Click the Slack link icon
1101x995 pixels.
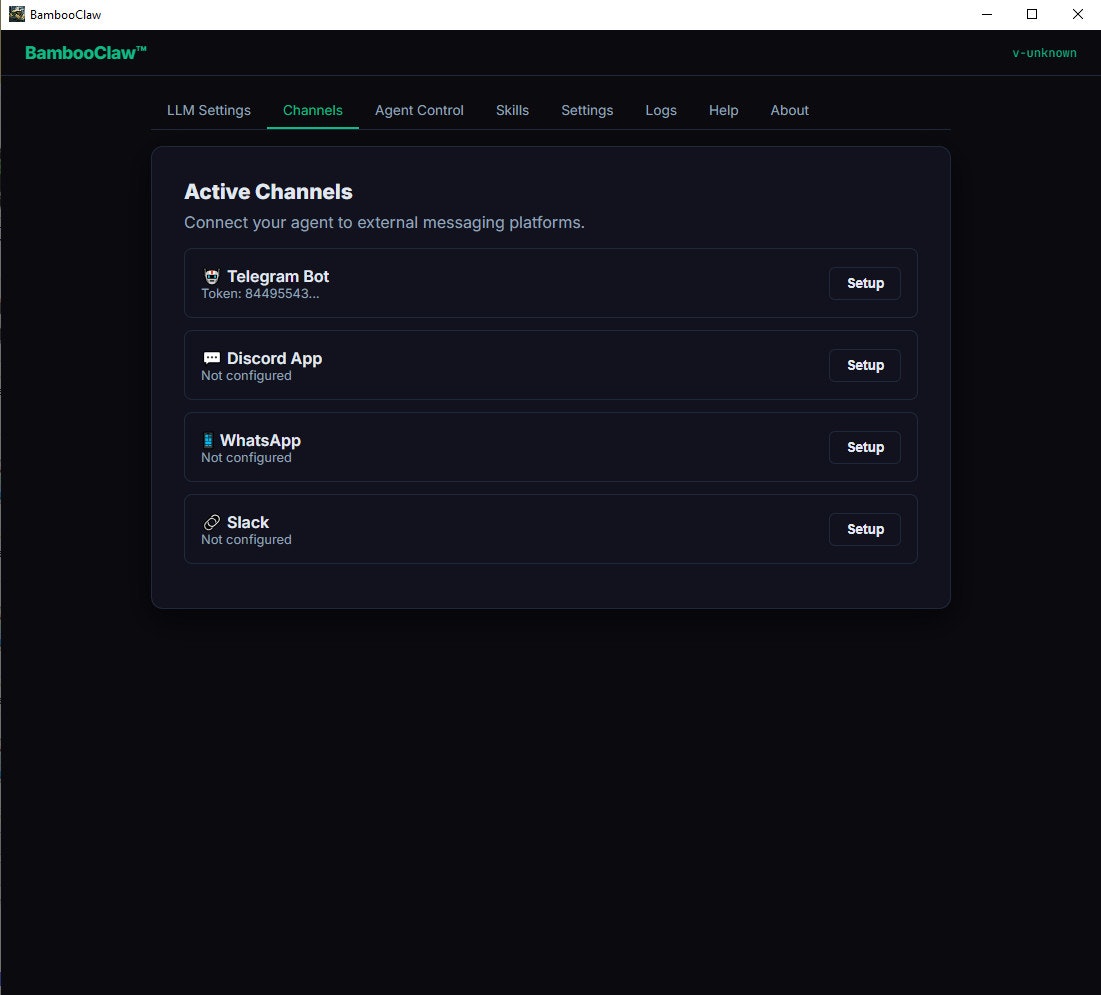(211, 522)
